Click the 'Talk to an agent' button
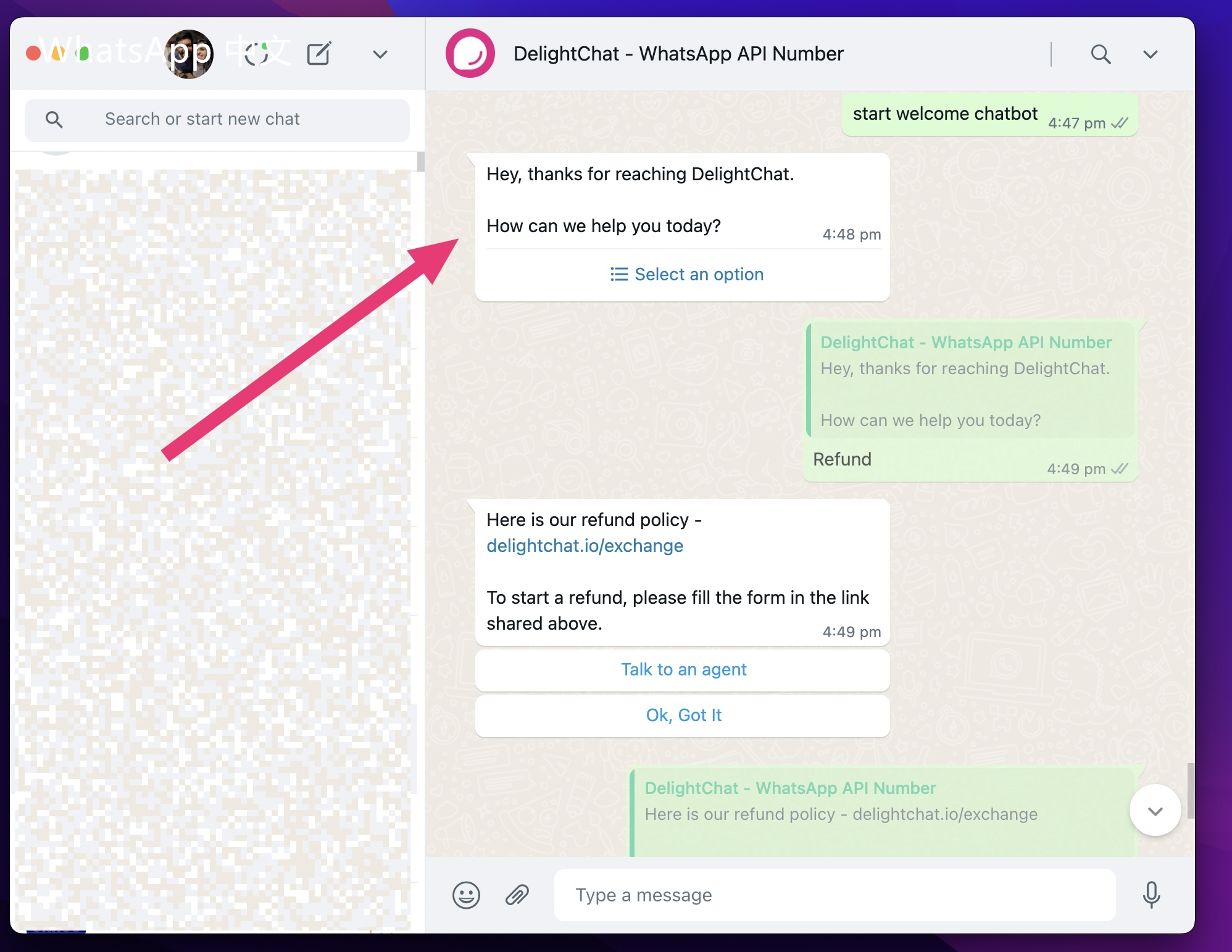The height and width of the screenshot is (952, 1232). tap(683, 669)
